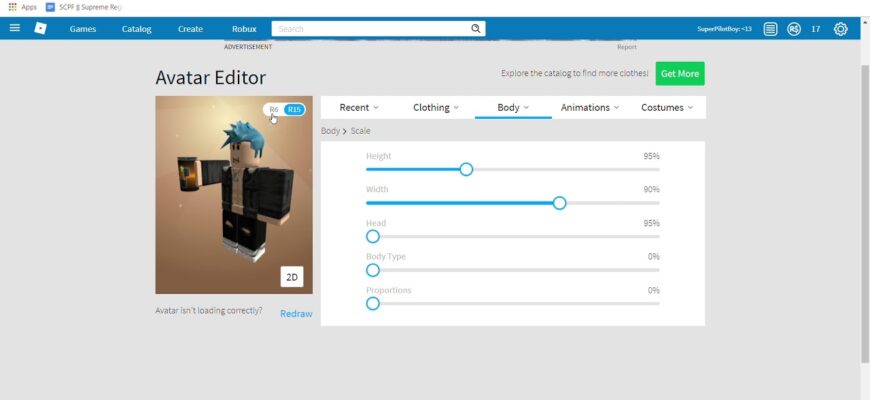The image size is (870, 400).
Task: Expand the Costumes dropdown tab
Action: (667, 108)
